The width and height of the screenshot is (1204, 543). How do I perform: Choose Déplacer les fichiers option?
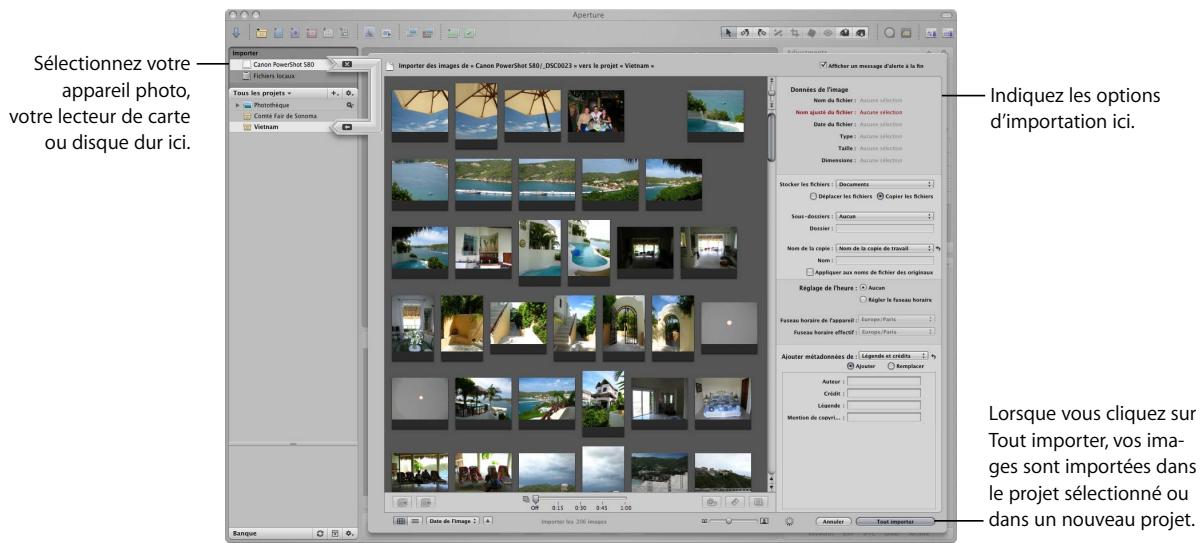[x=811, y=195]
